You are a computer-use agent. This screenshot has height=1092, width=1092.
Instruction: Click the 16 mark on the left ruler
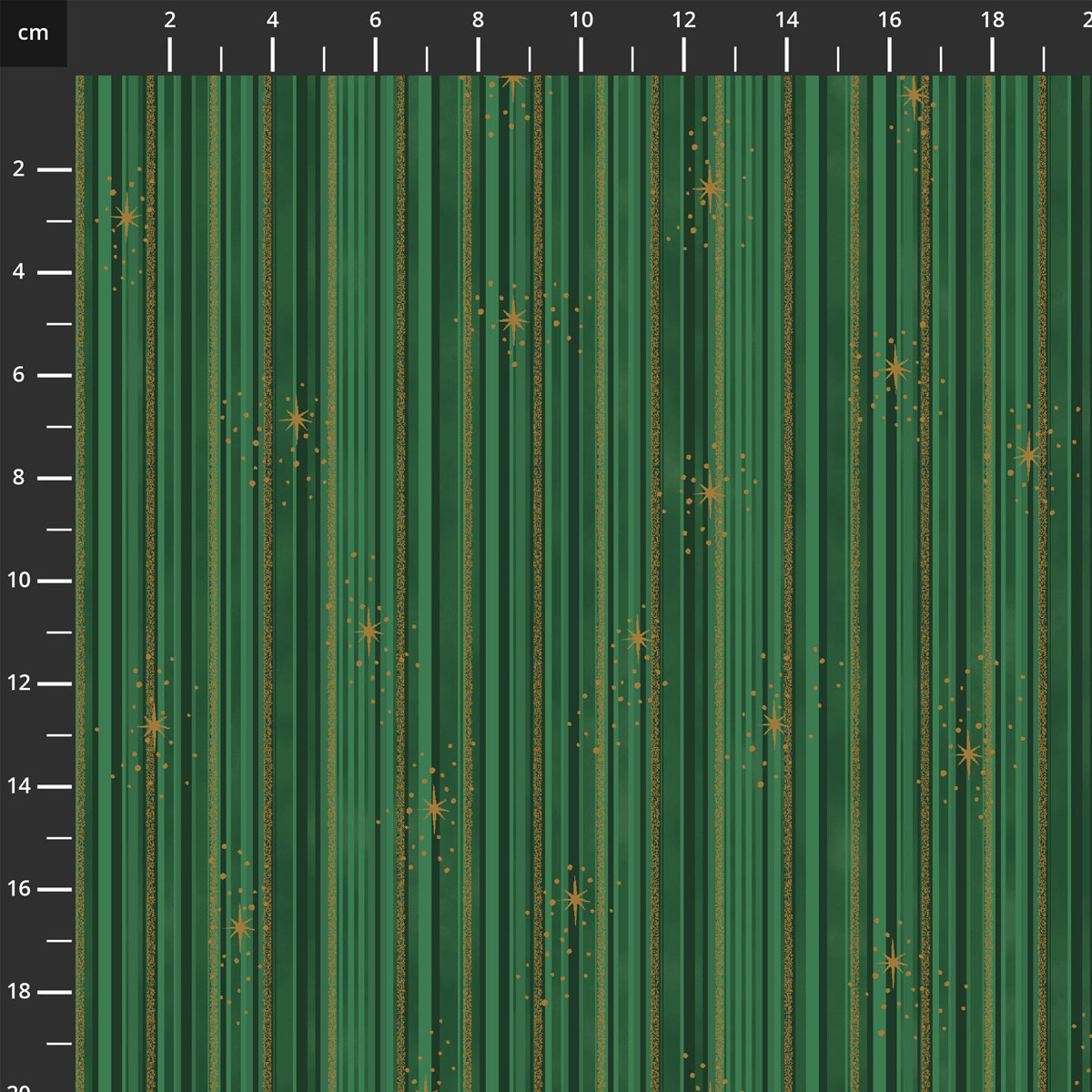point(19,889)
